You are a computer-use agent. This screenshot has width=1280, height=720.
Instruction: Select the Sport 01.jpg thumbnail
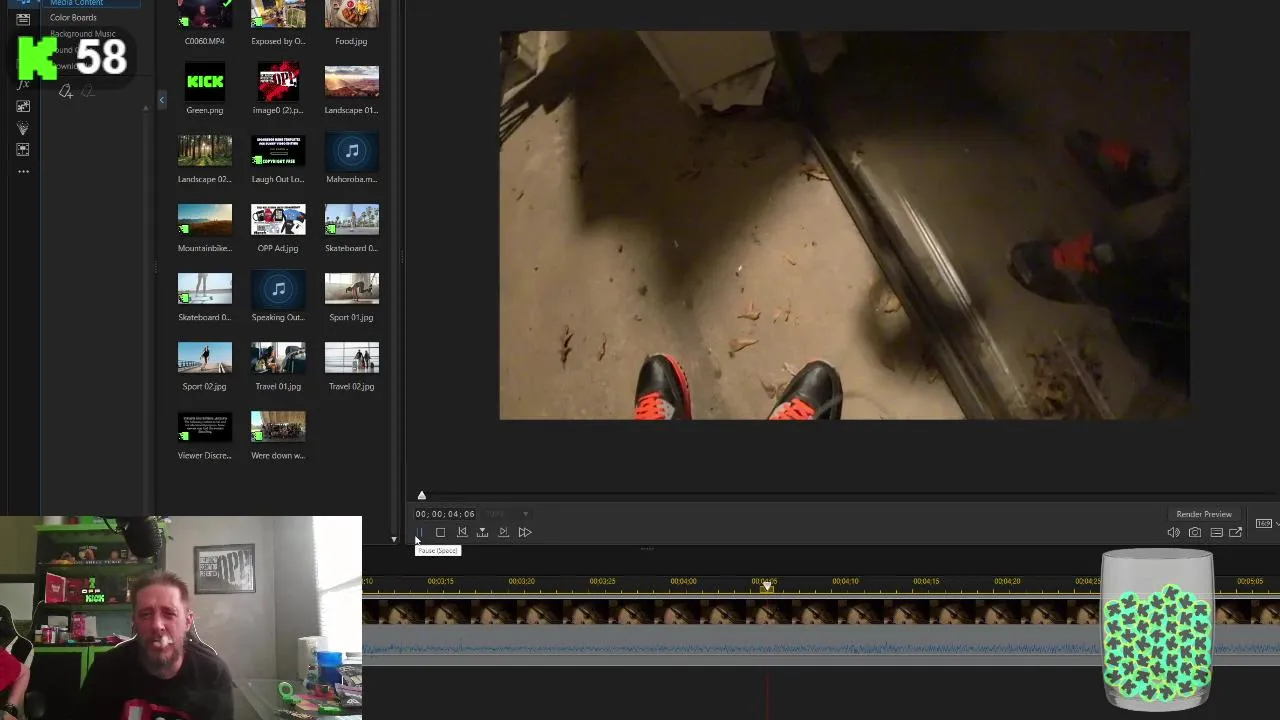tap(352, 289)
